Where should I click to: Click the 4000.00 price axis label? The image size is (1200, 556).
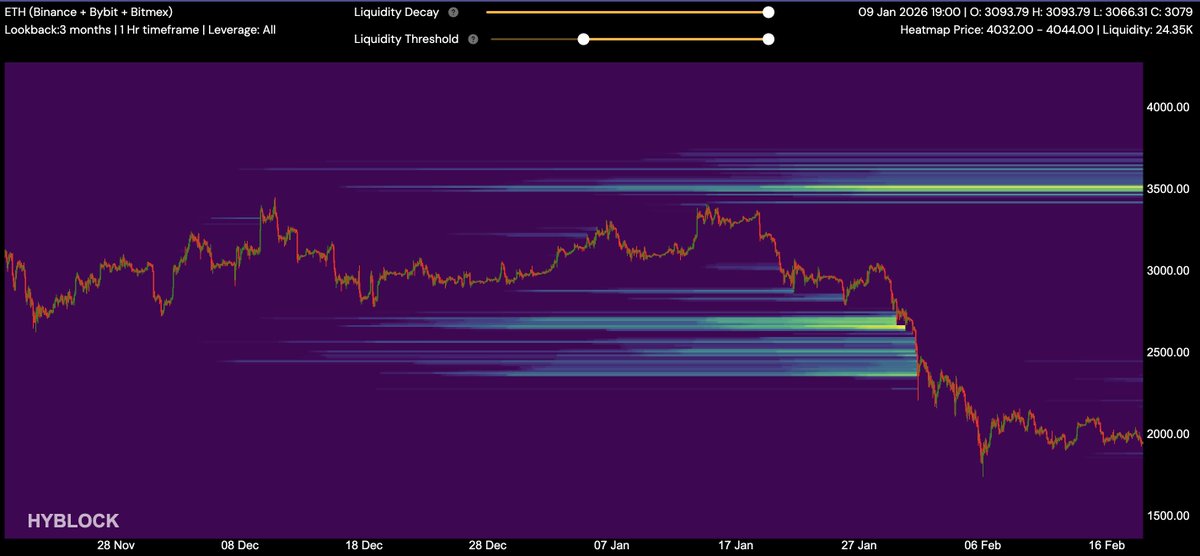click(1168, 107)
